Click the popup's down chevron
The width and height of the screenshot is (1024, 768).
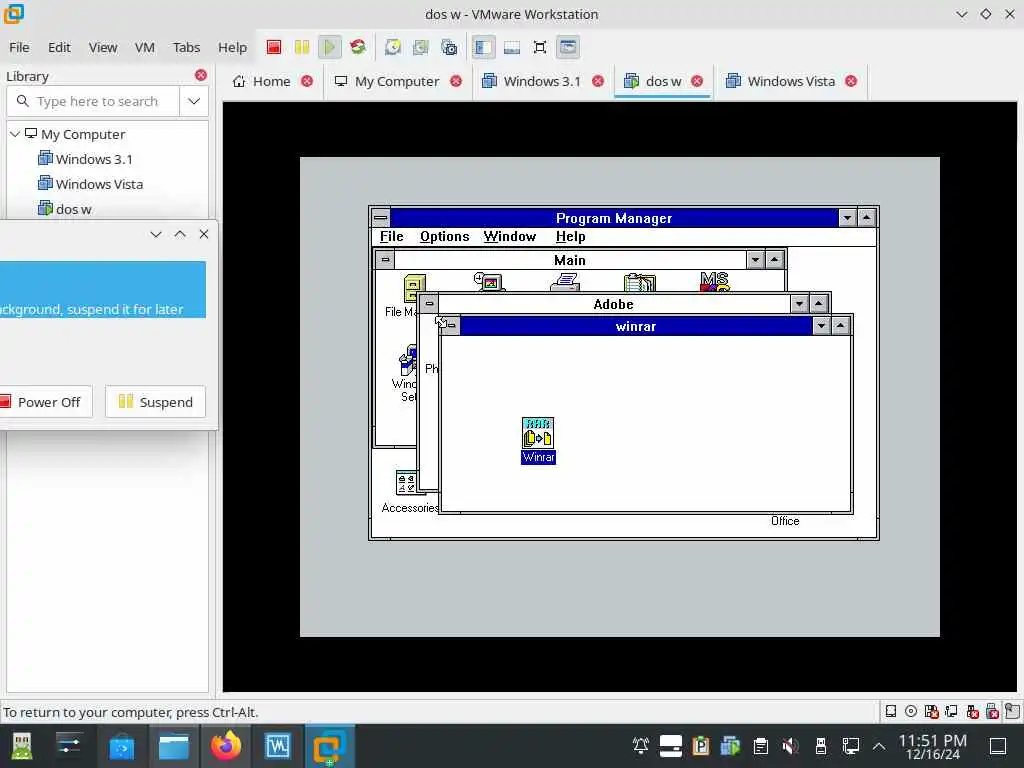(x=155, y=234)
